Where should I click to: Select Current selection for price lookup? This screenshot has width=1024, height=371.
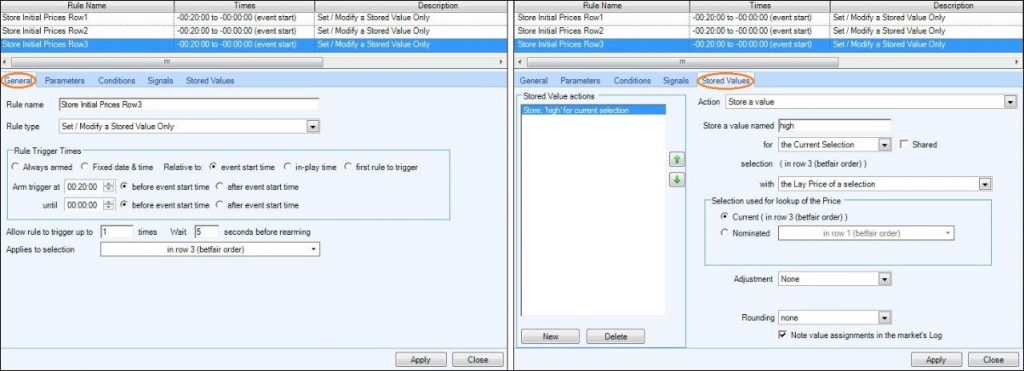723,216
